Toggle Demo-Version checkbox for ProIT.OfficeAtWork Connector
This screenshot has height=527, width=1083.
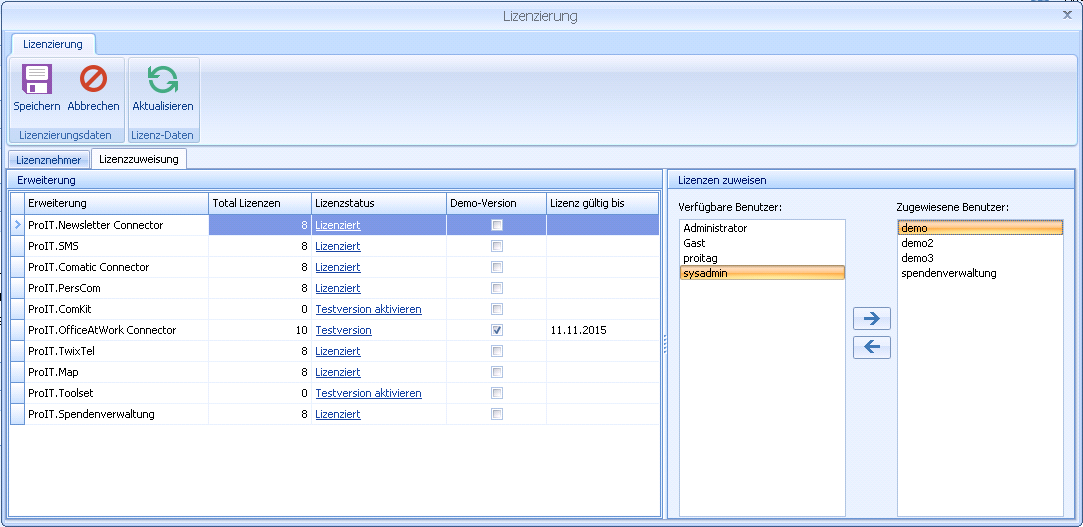pyautogui.click(x=497, y=330)
